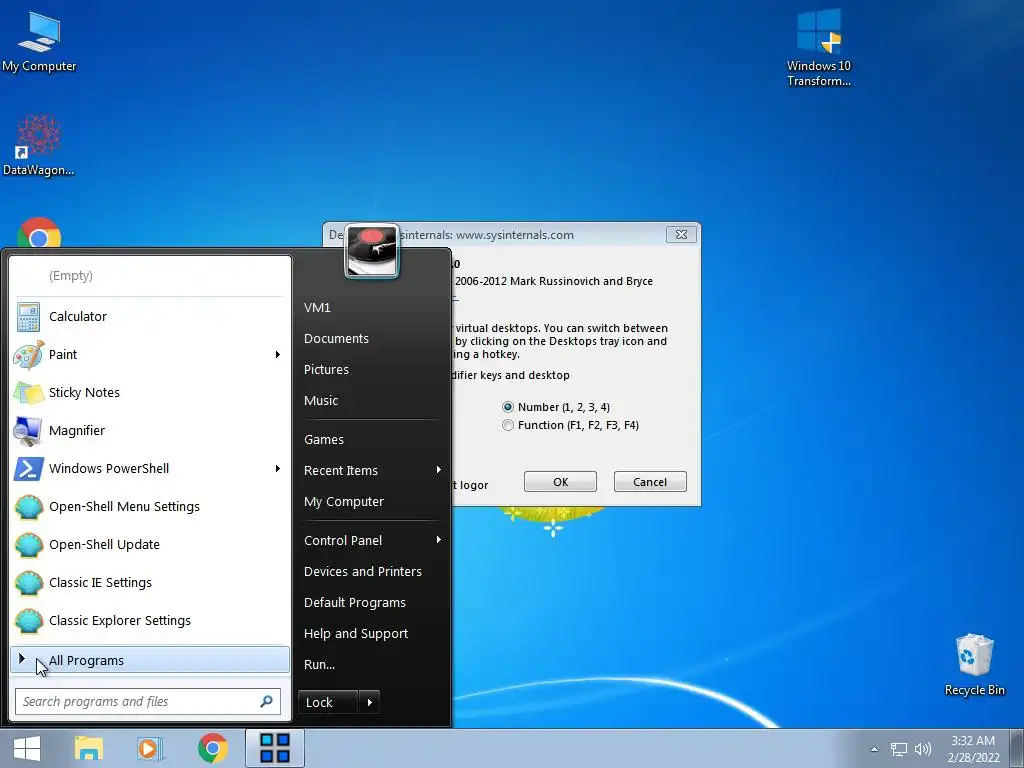This screenshot has height=768, width=1024.
Task: Choose Run... from Start menu
Action: point(319,665)
